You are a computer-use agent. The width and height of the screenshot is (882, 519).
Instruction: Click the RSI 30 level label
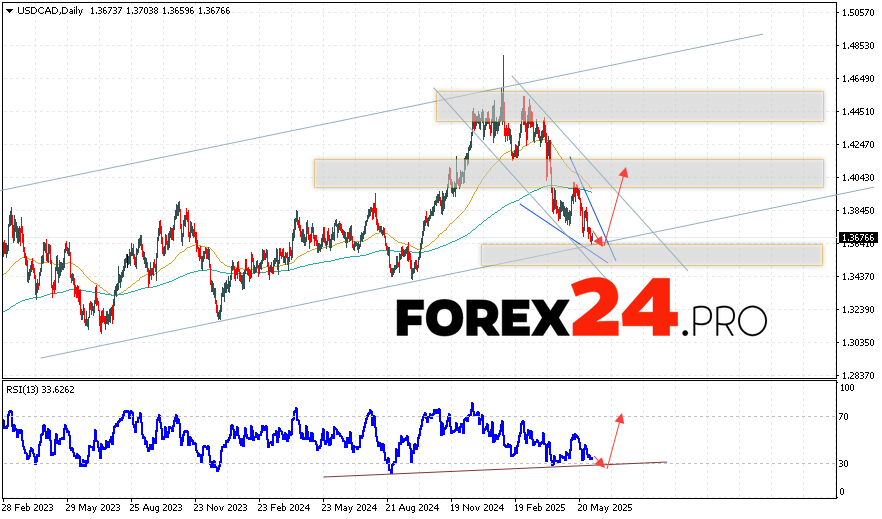click(845, 464)
